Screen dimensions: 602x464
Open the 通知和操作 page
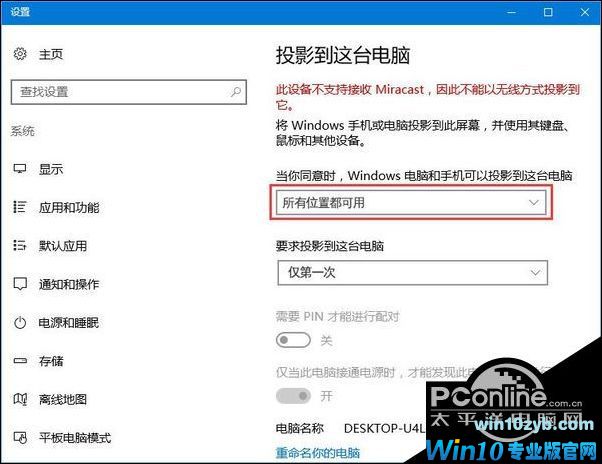[69, 284]
